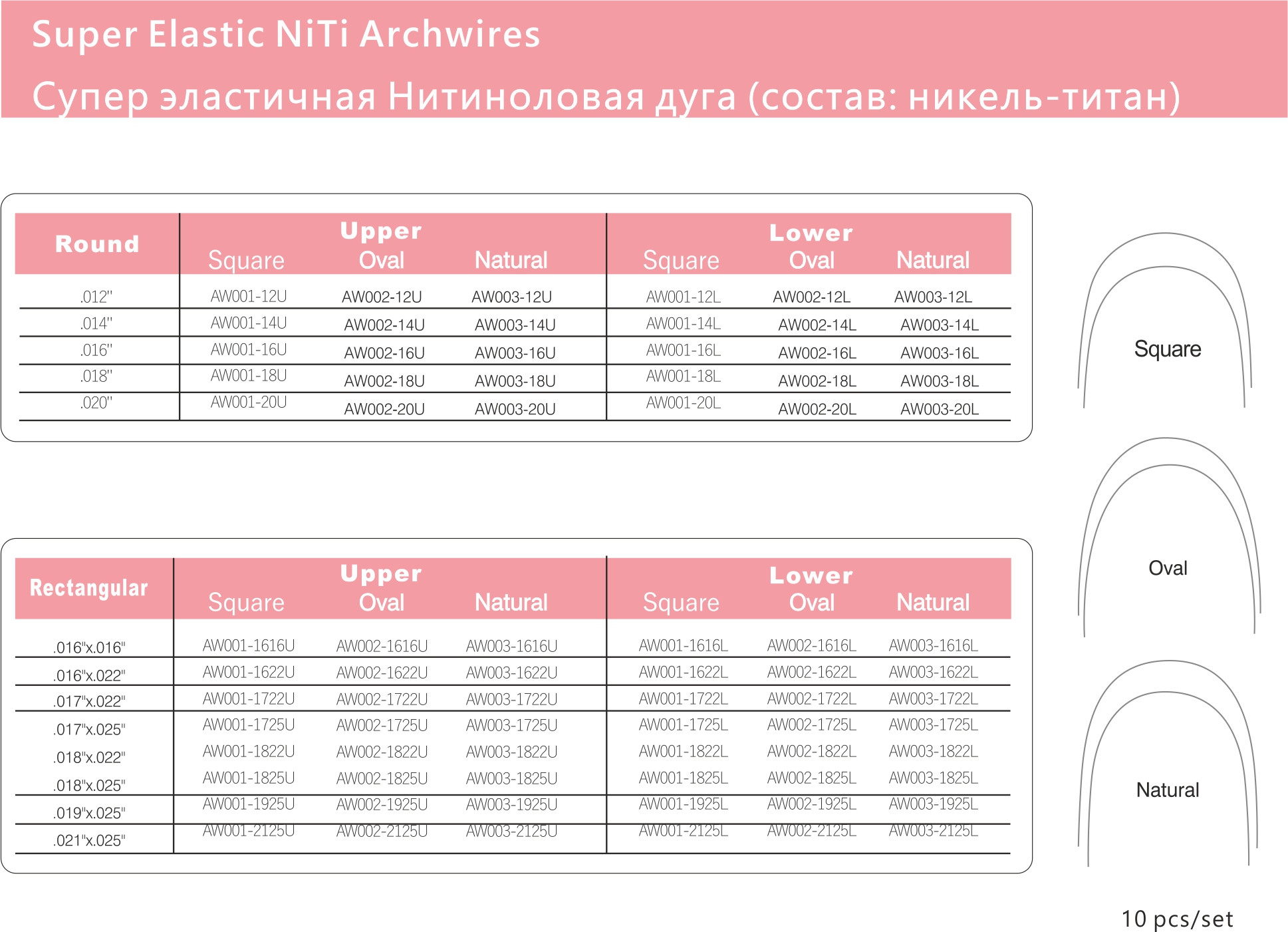Select code AW003-1825U
This screenshot has width=1288, height=932.
511,778
